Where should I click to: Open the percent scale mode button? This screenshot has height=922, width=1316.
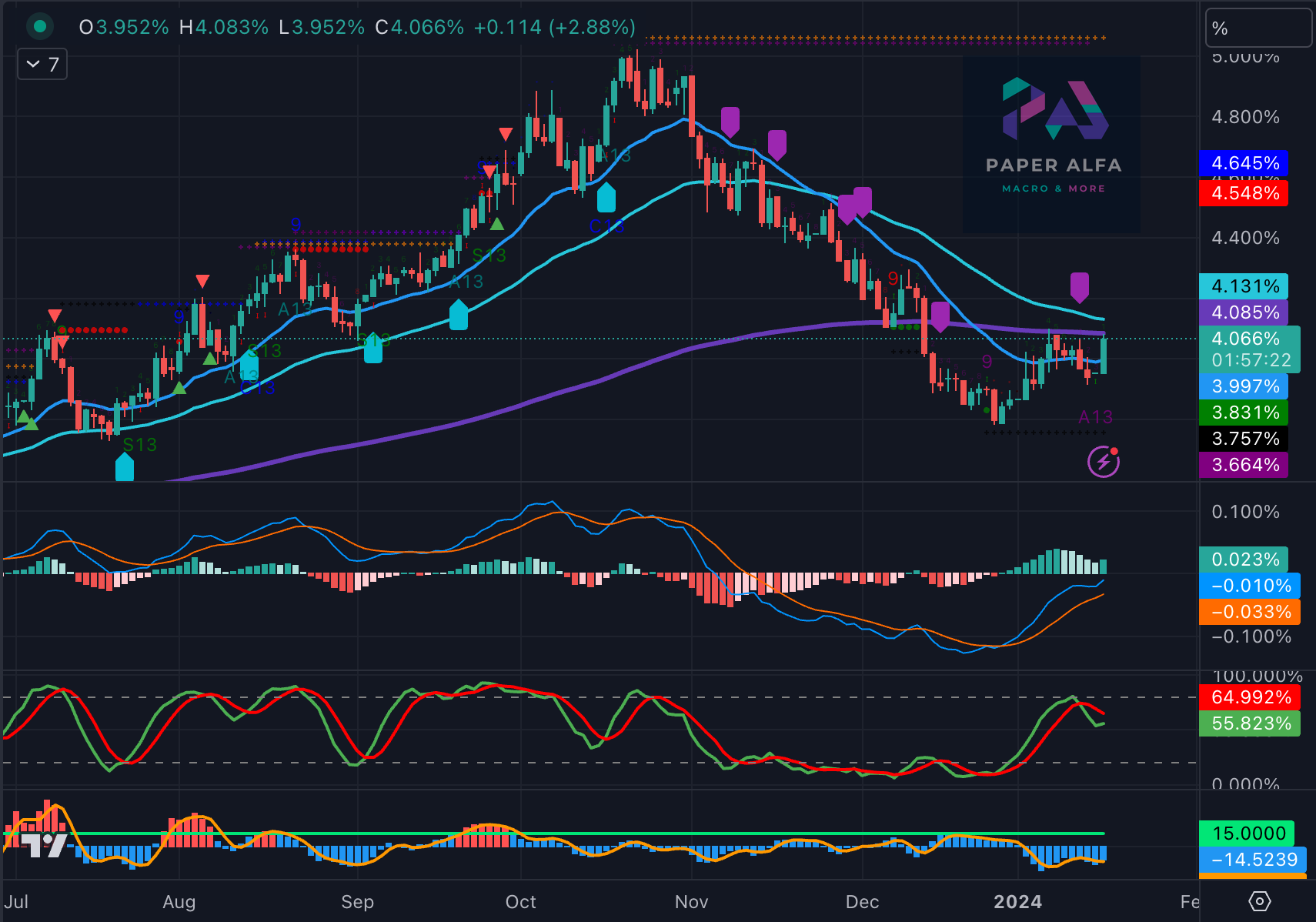[x=1258, y=28]
